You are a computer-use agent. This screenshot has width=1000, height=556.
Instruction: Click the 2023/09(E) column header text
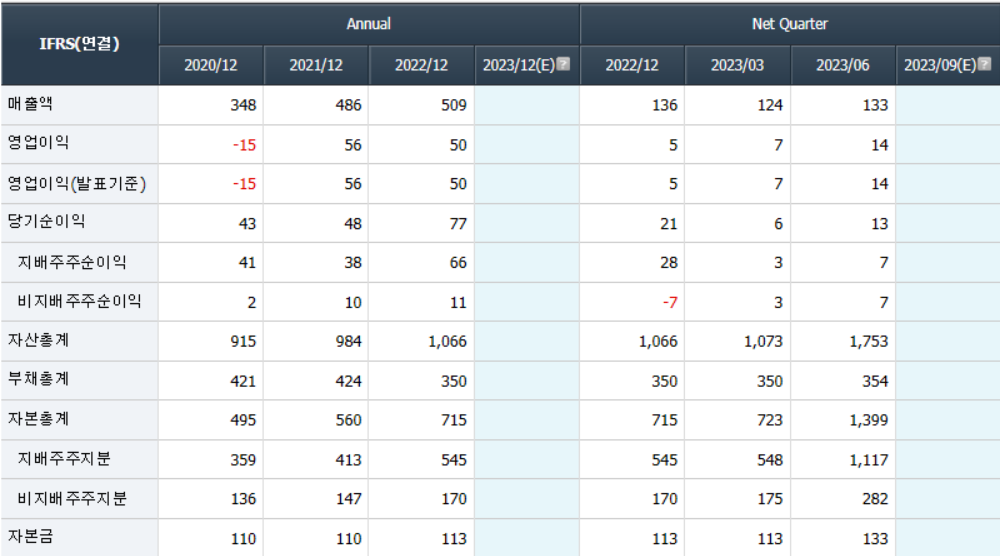coord(940,65)
